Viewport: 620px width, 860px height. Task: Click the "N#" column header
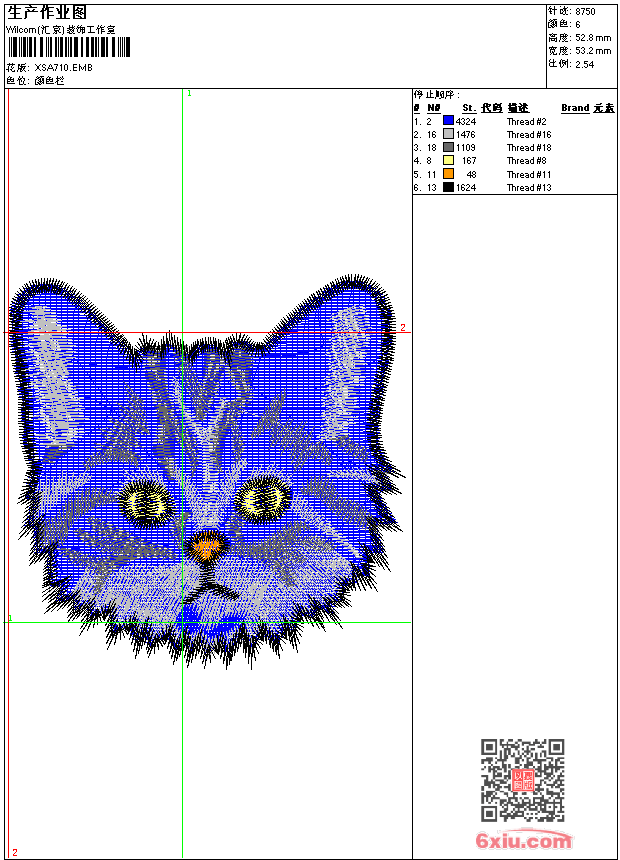pos(433,108)
